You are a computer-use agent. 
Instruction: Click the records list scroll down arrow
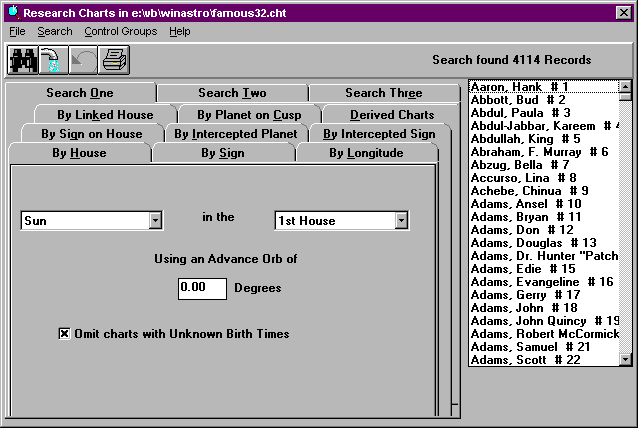[x=625, y=359]
